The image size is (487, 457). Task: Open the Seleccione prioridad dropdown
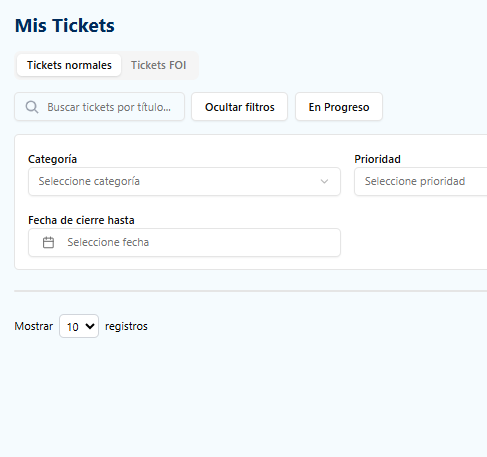421,181
